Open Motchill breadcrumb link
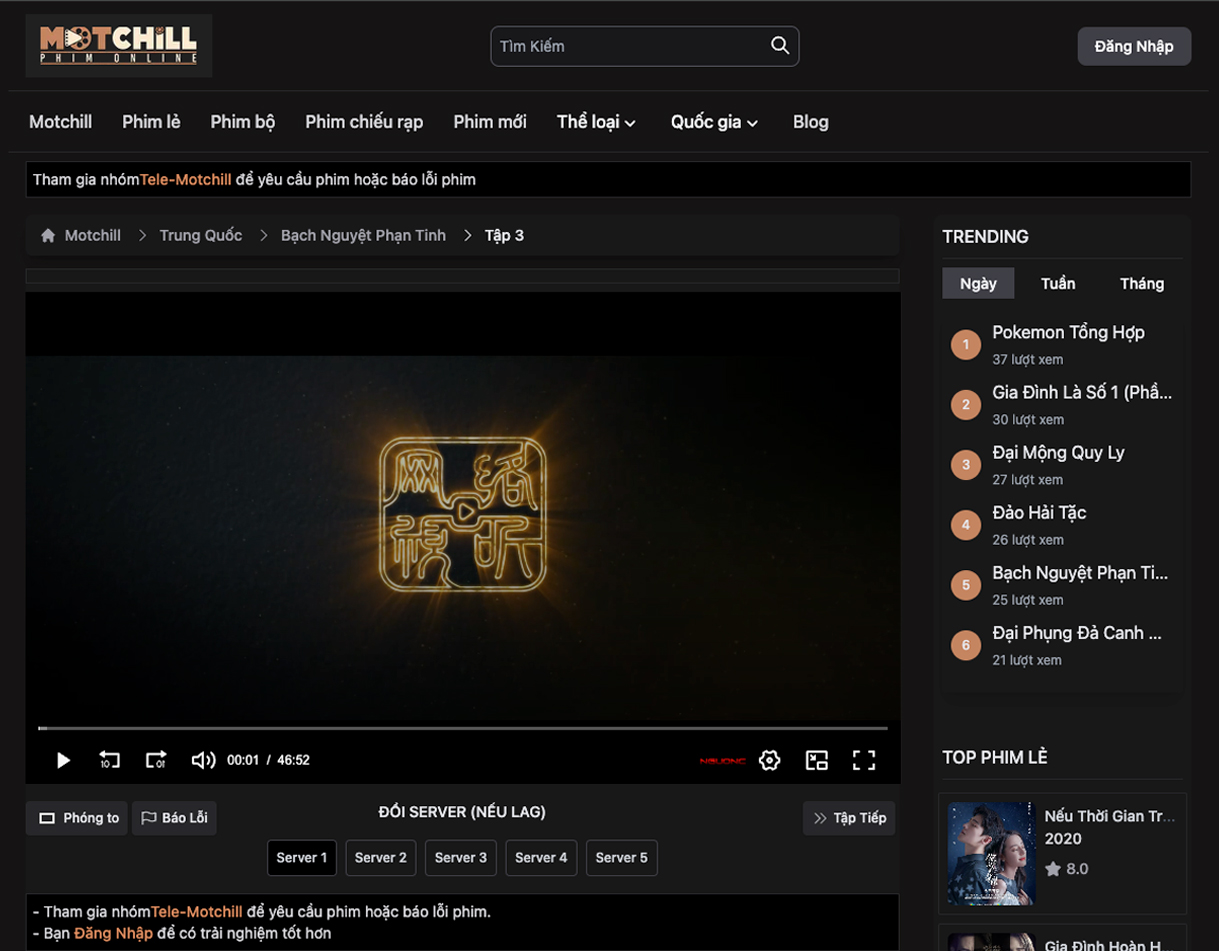This screenshot has height=951, width=1219. pyautogui.click(x=93, y=235)
